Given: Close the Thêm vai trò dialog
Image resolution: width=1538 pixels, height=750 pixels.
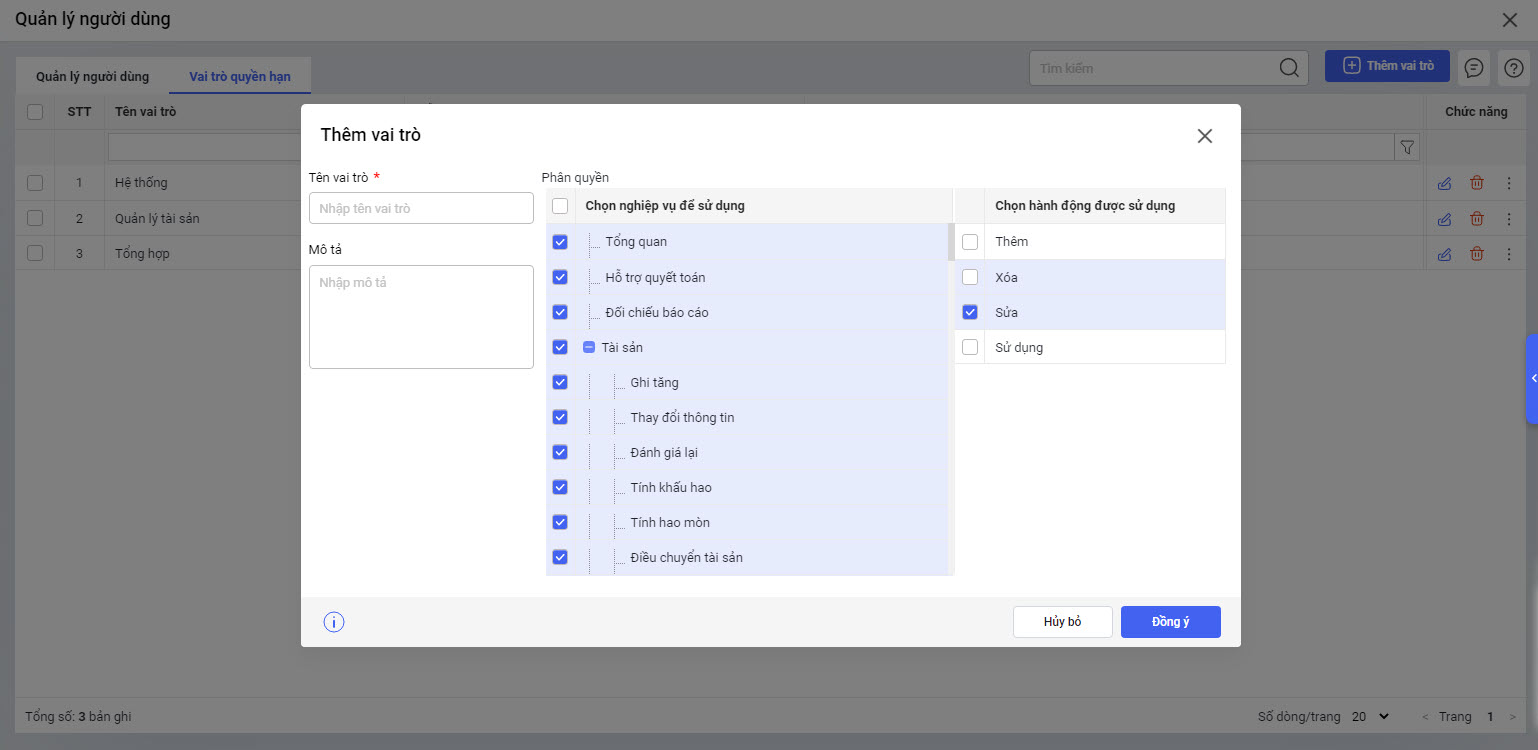Looking at the screenshot, I should 1205,136.
